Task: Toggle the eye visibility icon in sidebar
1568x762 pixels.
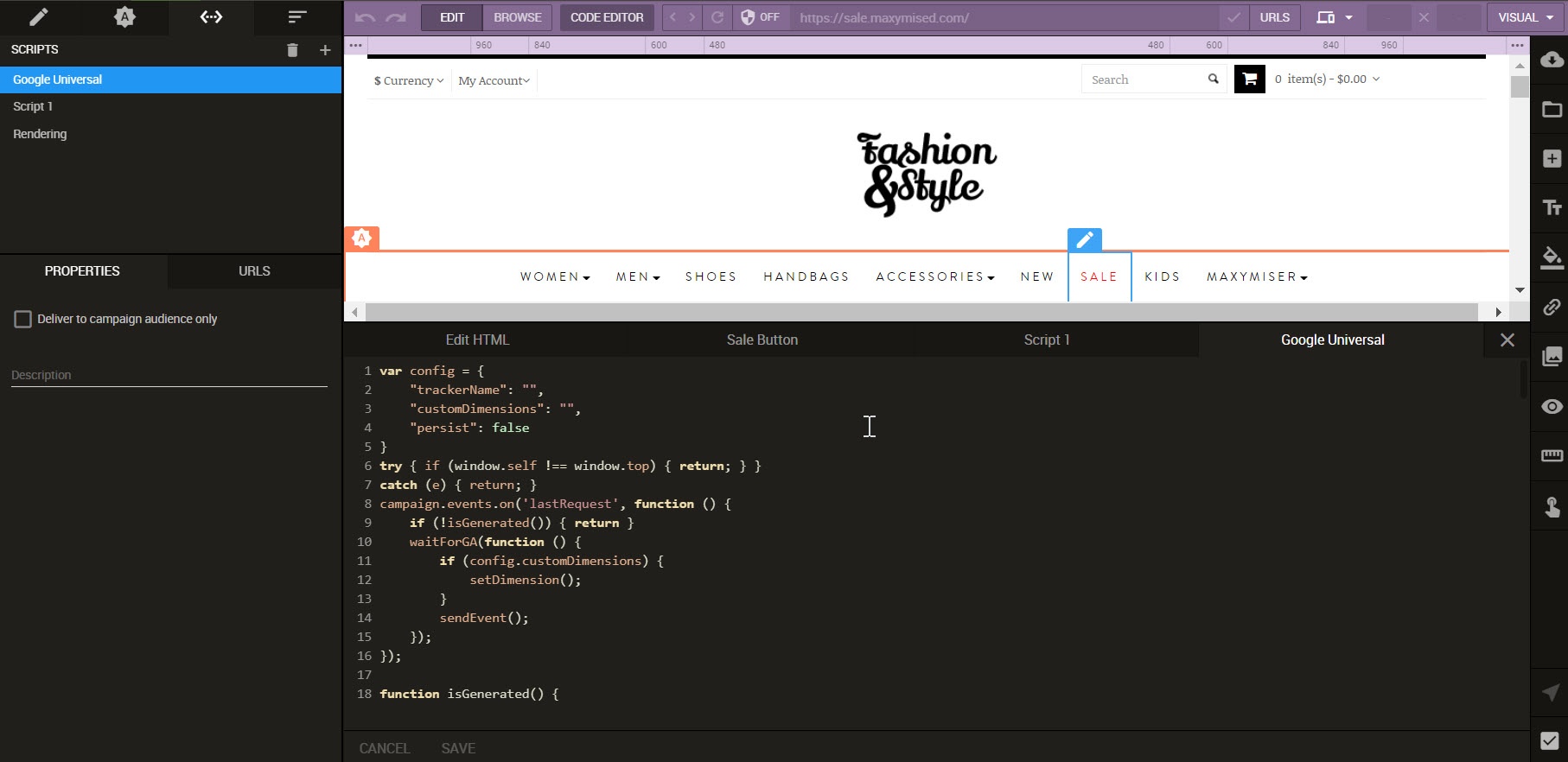Action: point(1552,406)
